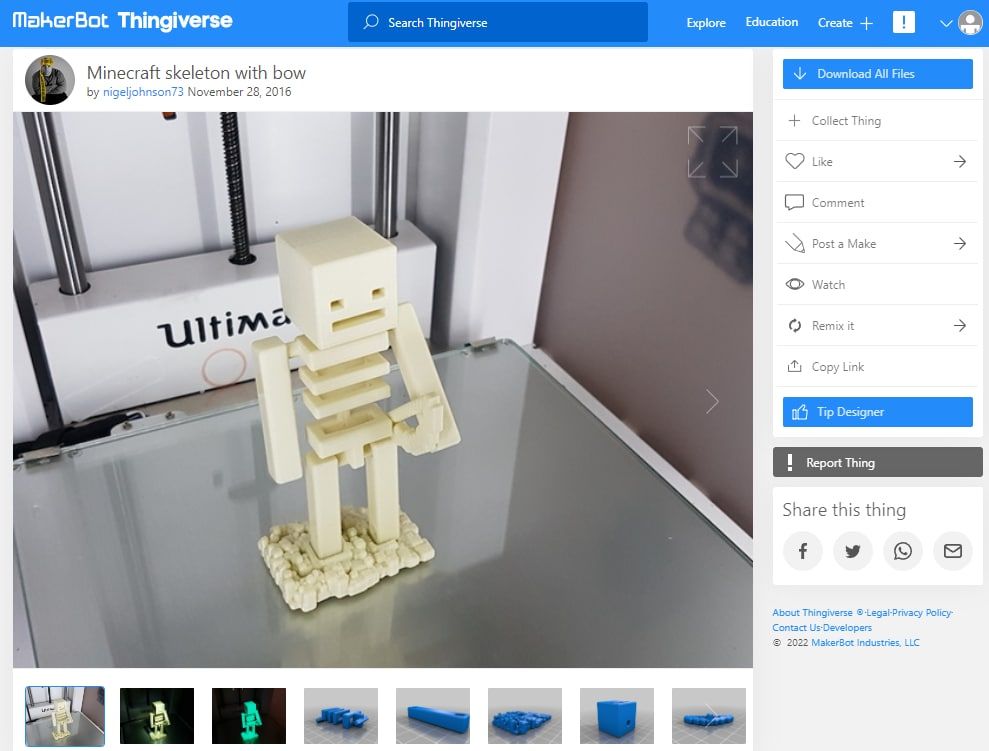This screenshot has height=751, width=989.
Task: Share via the Twitter icon
Action: (852, 551)
